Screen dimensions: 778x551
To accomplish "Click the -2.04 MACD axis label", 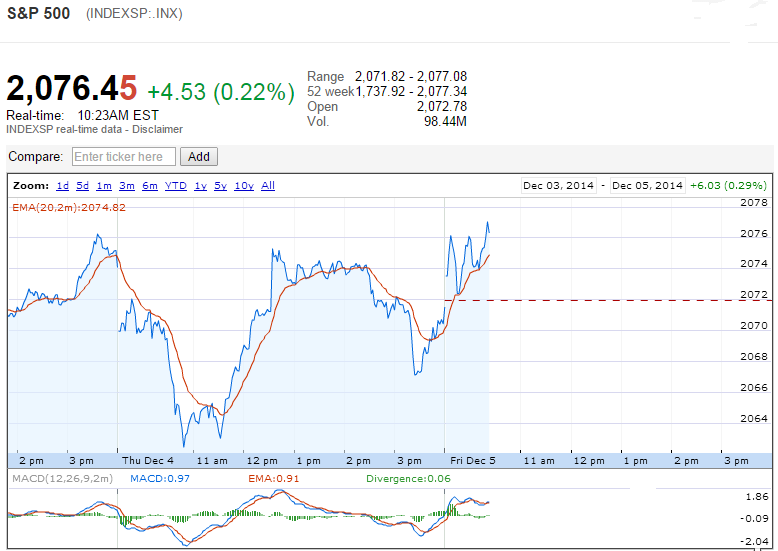I will pos(755,541).
